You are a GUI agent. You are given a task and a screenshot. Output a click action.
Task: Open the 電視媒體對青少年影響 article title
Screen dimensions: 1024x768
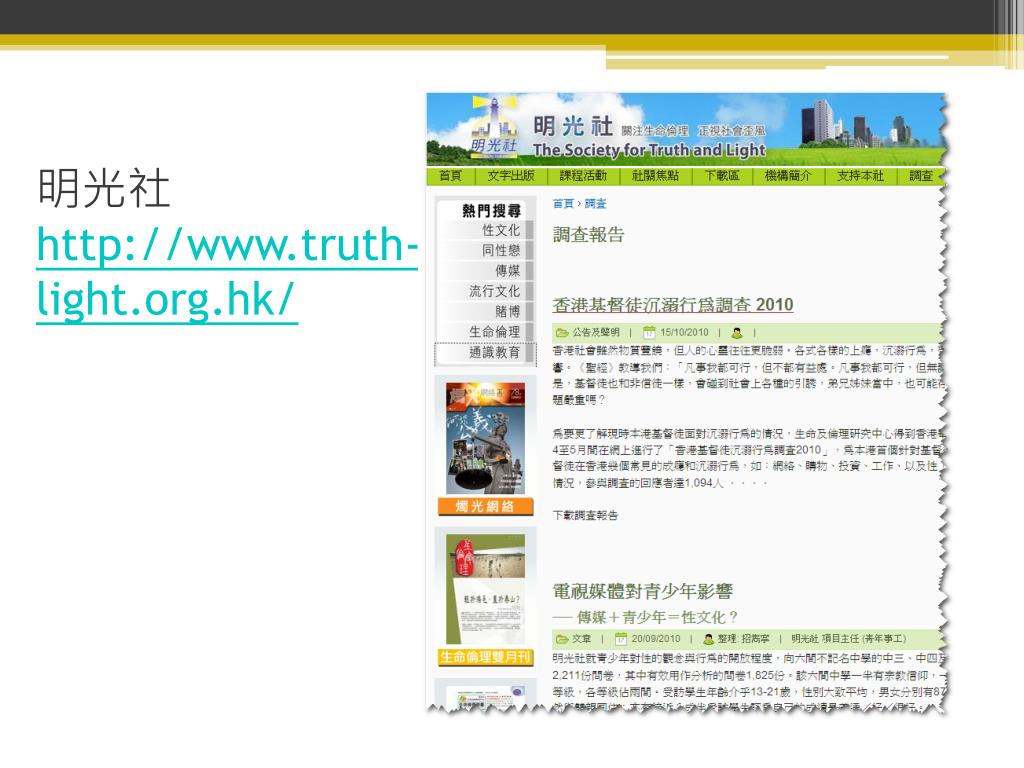tap(643, 592)
